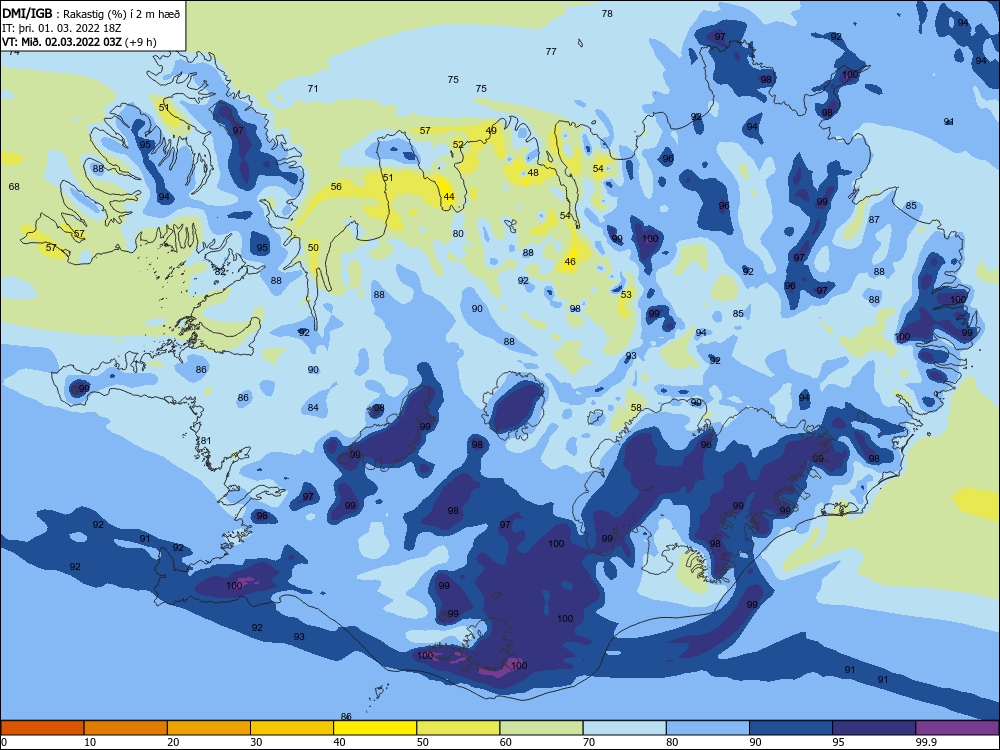Choose the medium blue 90–95 legend band
The image size is (1000, 750).
coord(791,728)
